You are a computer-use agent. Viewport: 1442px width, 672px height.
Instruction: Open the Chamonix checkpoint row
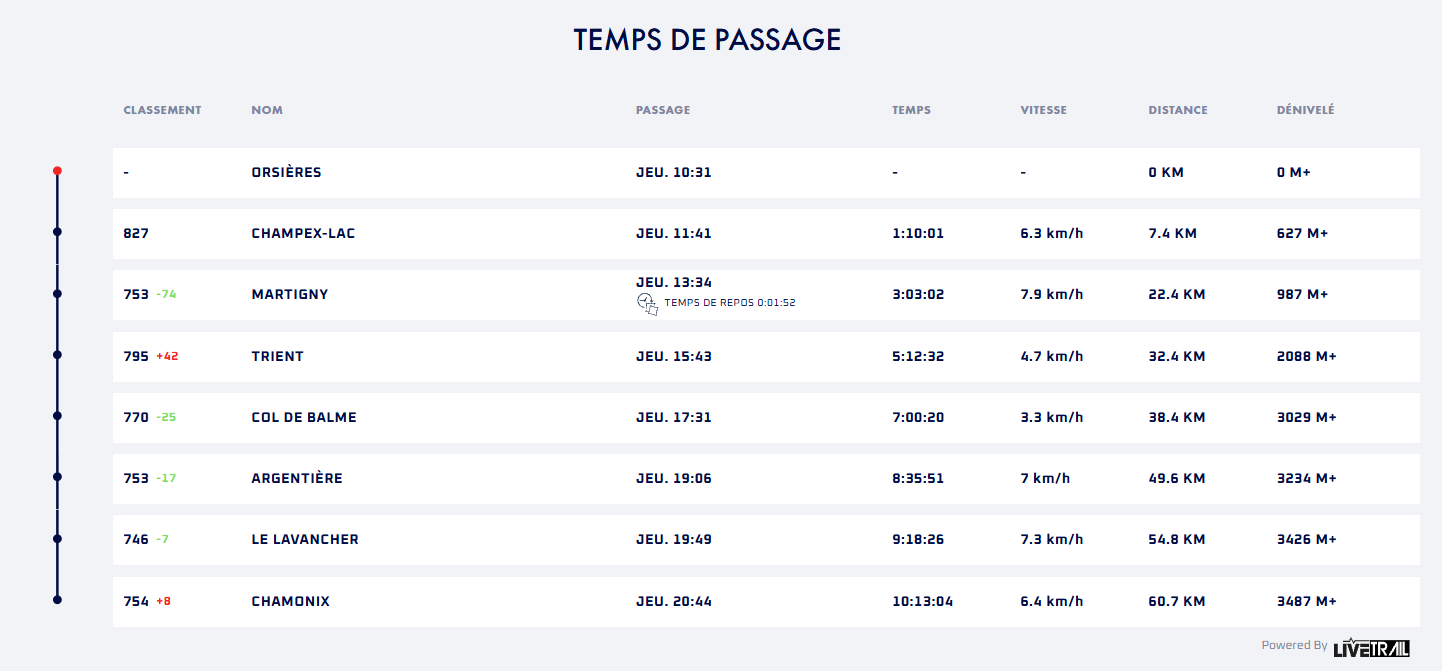click(x=766, y=602)
